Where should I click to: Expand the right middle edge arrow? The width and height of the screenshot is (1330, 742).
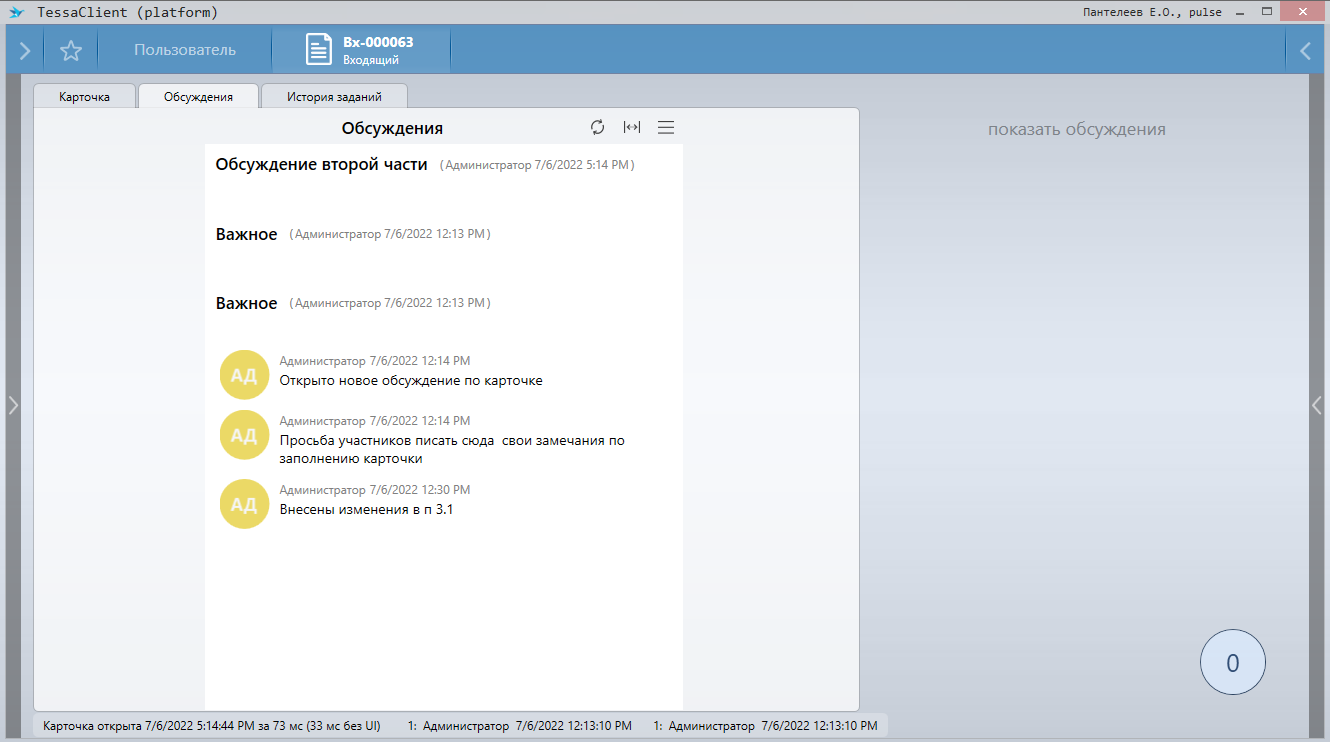(x=1317, y=405)
